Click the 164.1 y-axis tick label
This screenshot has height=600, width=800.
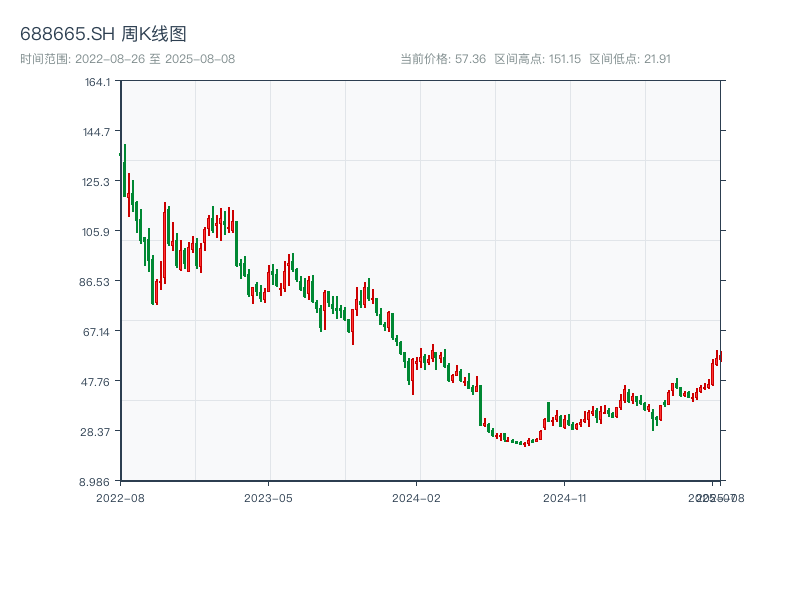[x=97, y=81]
